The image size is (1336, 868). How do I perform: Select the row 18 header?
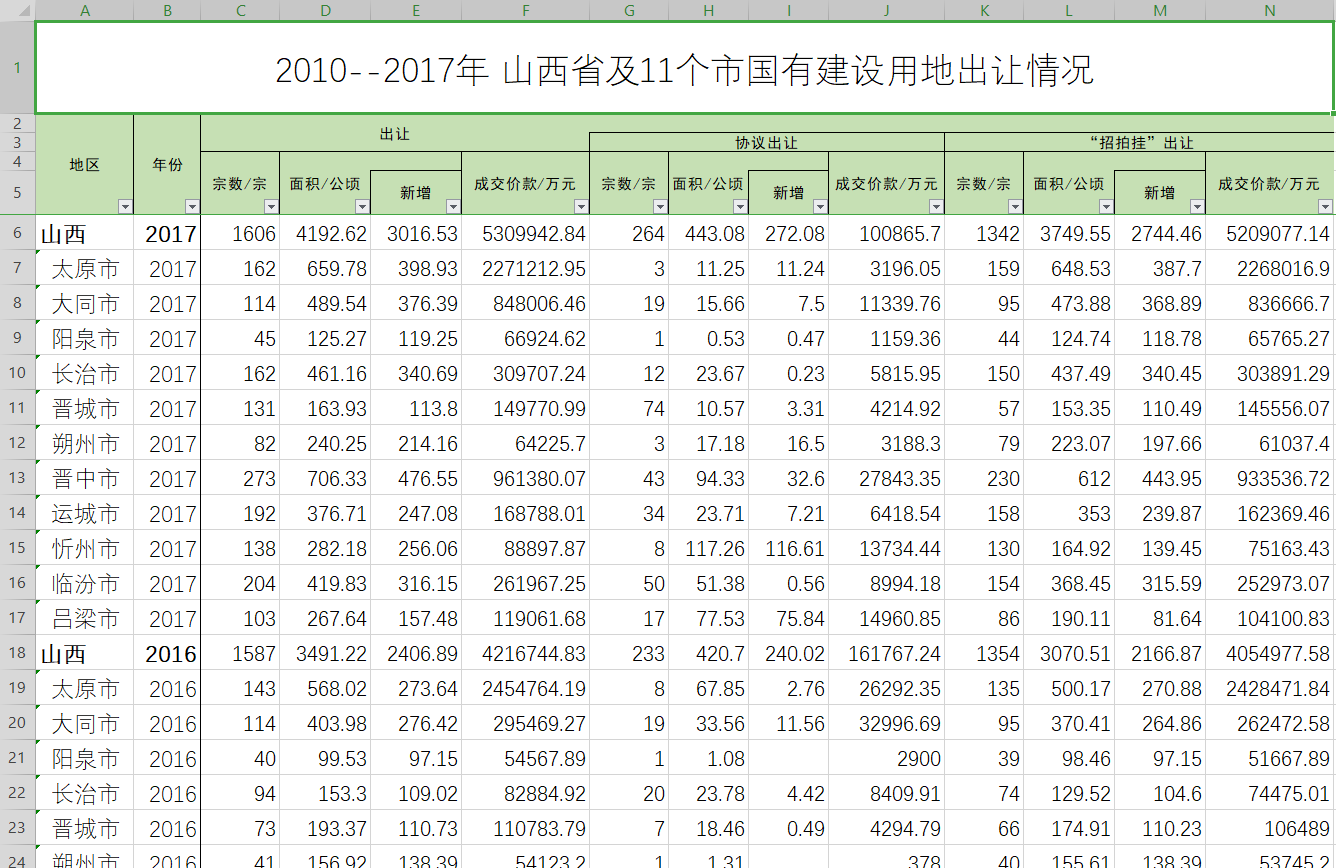(x=17, y=654)
